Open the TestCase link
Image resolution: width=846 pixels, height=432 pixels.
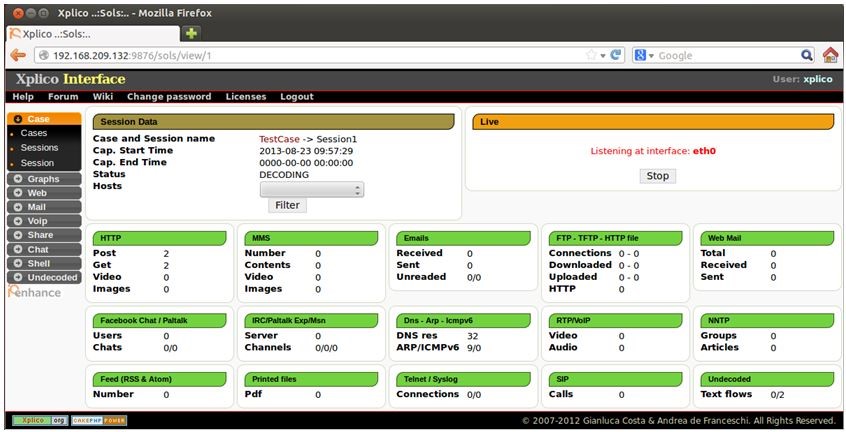(279, 139)
